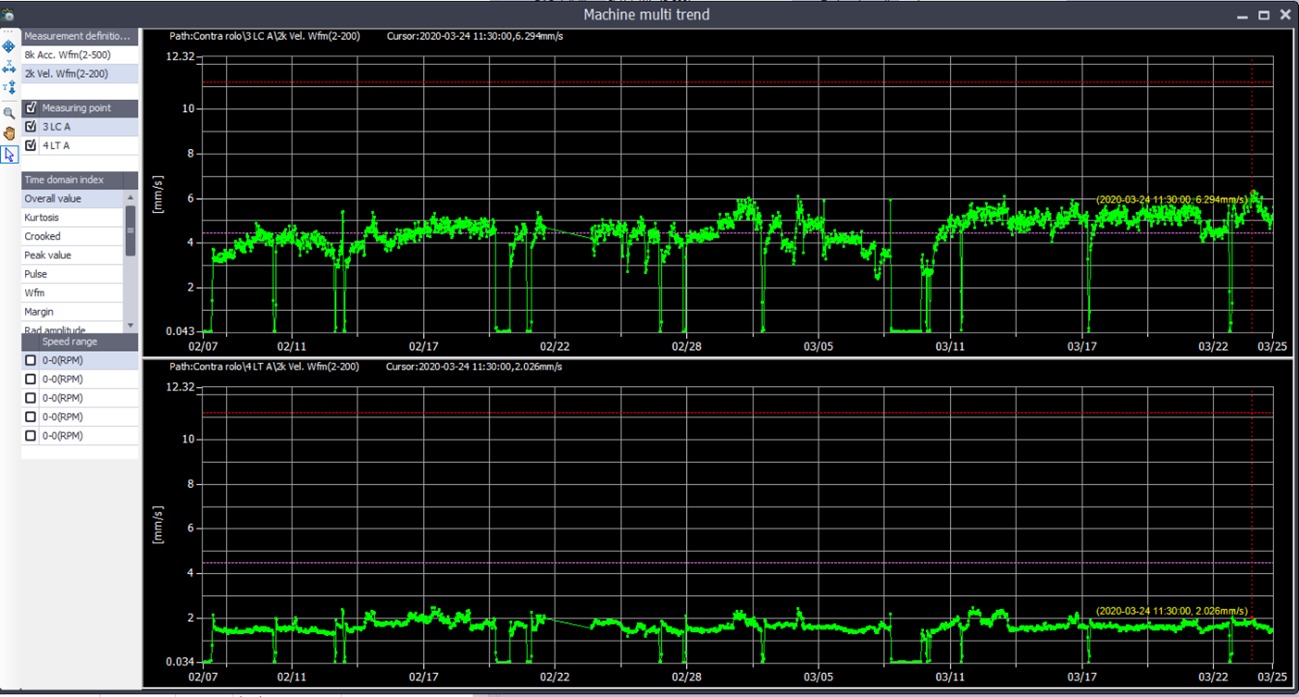This screenshot has width=1299, height=697.
Task: Click the 3 LC A chart path header text
Action: tap(264, 36)
